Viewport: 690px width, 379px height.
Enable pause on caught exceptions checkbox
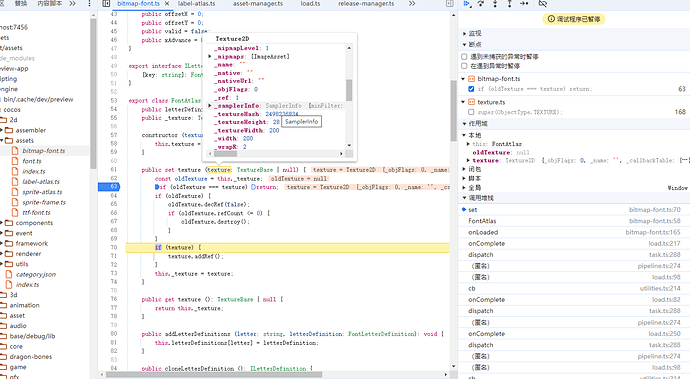[x=464, y=66]
